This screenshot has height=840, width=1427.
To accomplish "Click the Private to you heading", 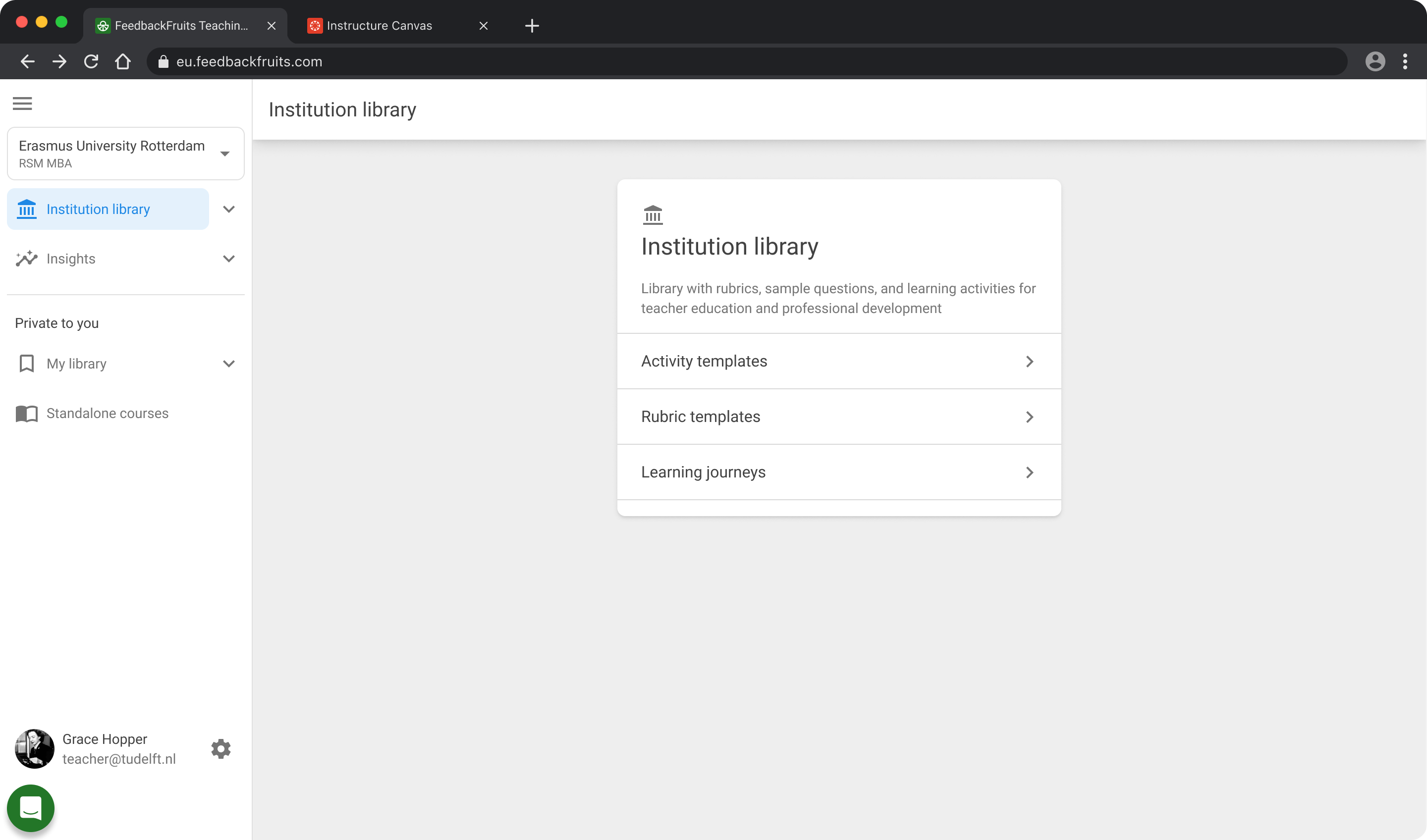I will click(x=56, y=322).
